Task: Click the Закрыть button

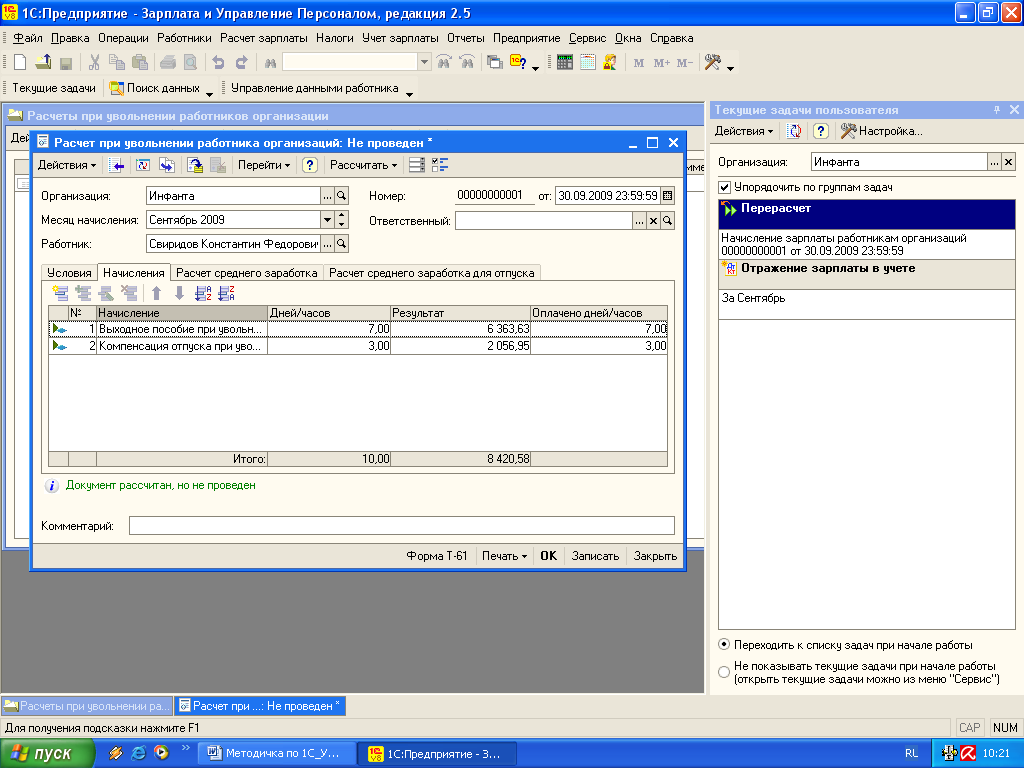Action: 655,556
